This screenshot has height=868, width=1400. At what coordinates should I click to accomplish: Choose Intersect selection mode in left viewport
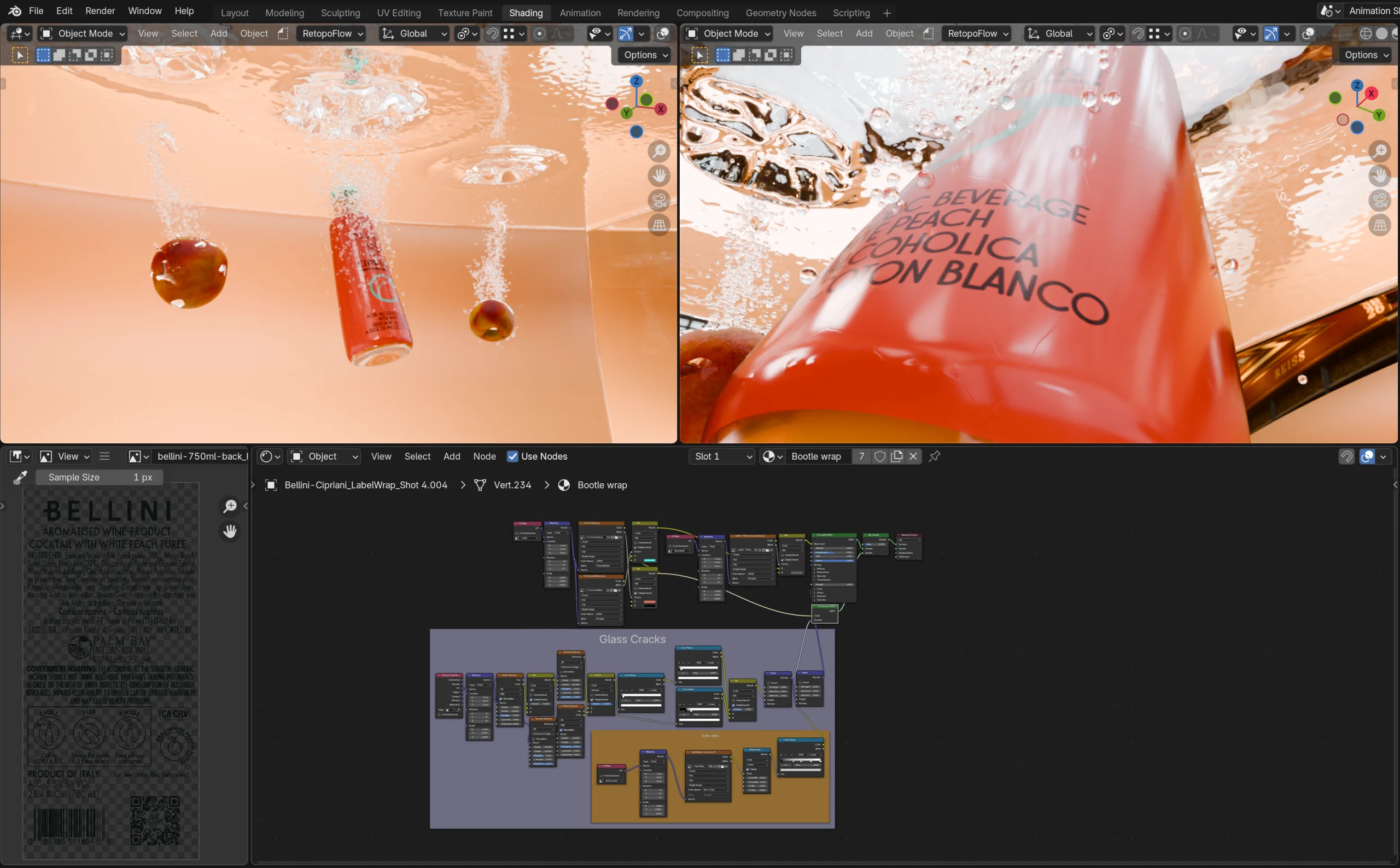point(107,55)
